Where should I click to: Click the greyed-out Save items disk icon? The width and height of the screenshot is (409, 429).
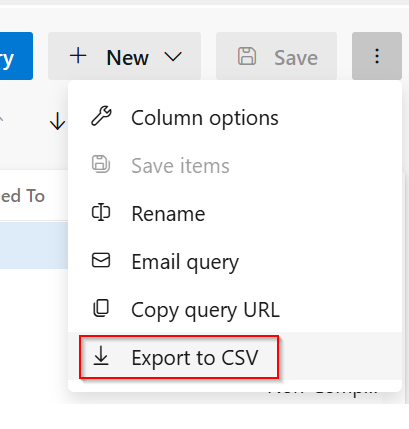[x=101, y=164]
